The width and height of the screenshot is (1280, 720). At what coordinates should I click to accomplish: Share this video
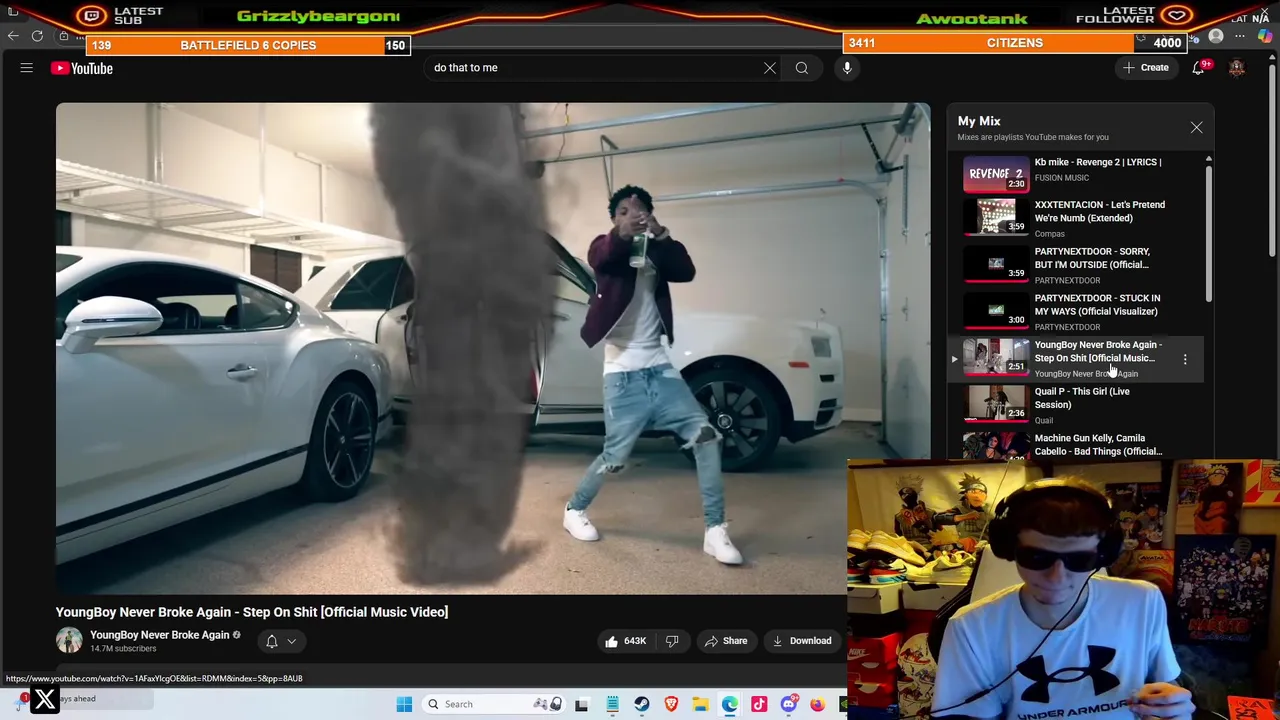point(725,641)
